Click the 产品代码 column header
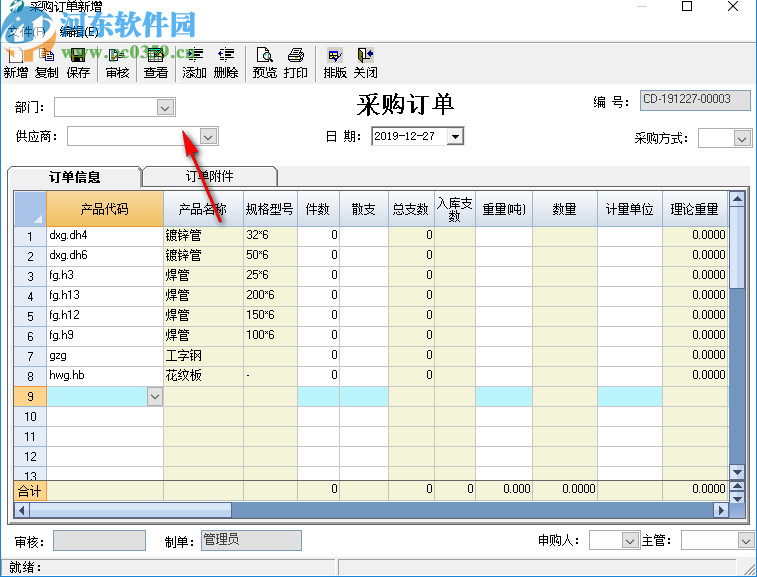The image size is (757, 577). pyautogui.click(x=105, y=209)
